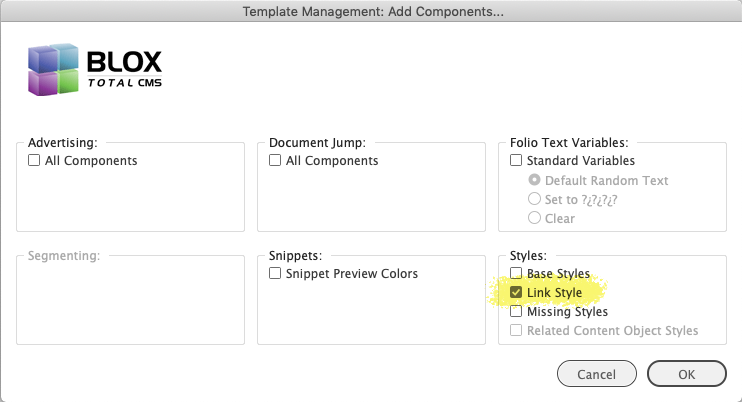Check the Base Styles checkbox
742x402 pixels.
coord(517,274)
